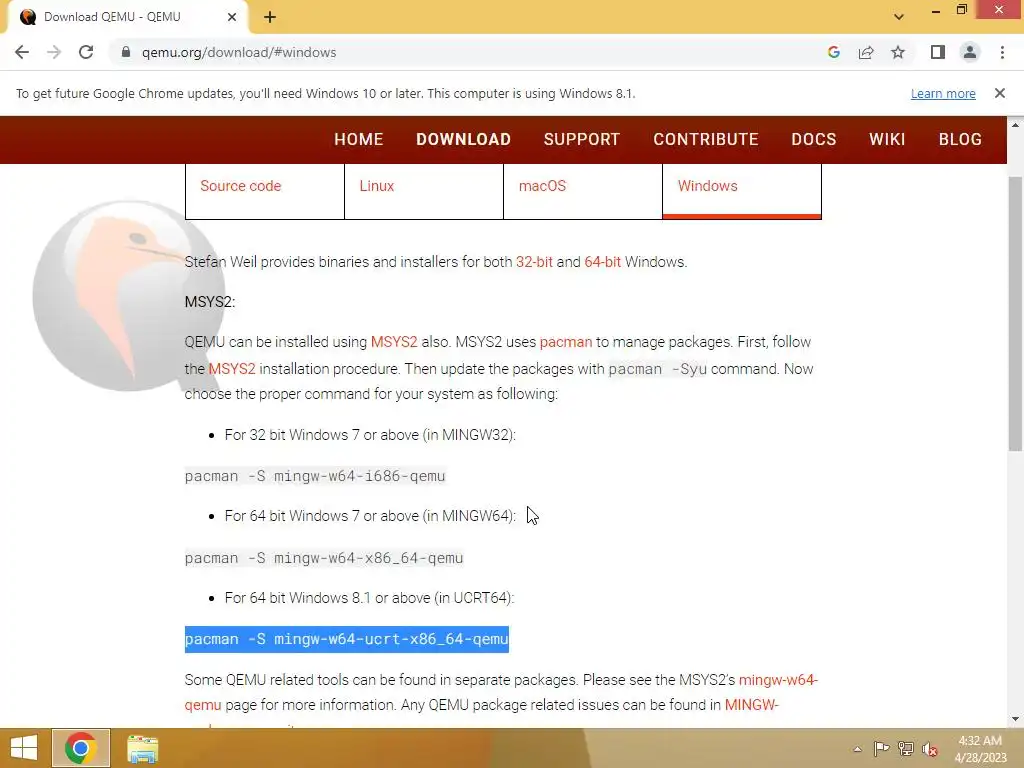The height and width of the screenshot is (768, 1024).
Task: Open WIKI navigation item
Action: [x=887, y=139]
